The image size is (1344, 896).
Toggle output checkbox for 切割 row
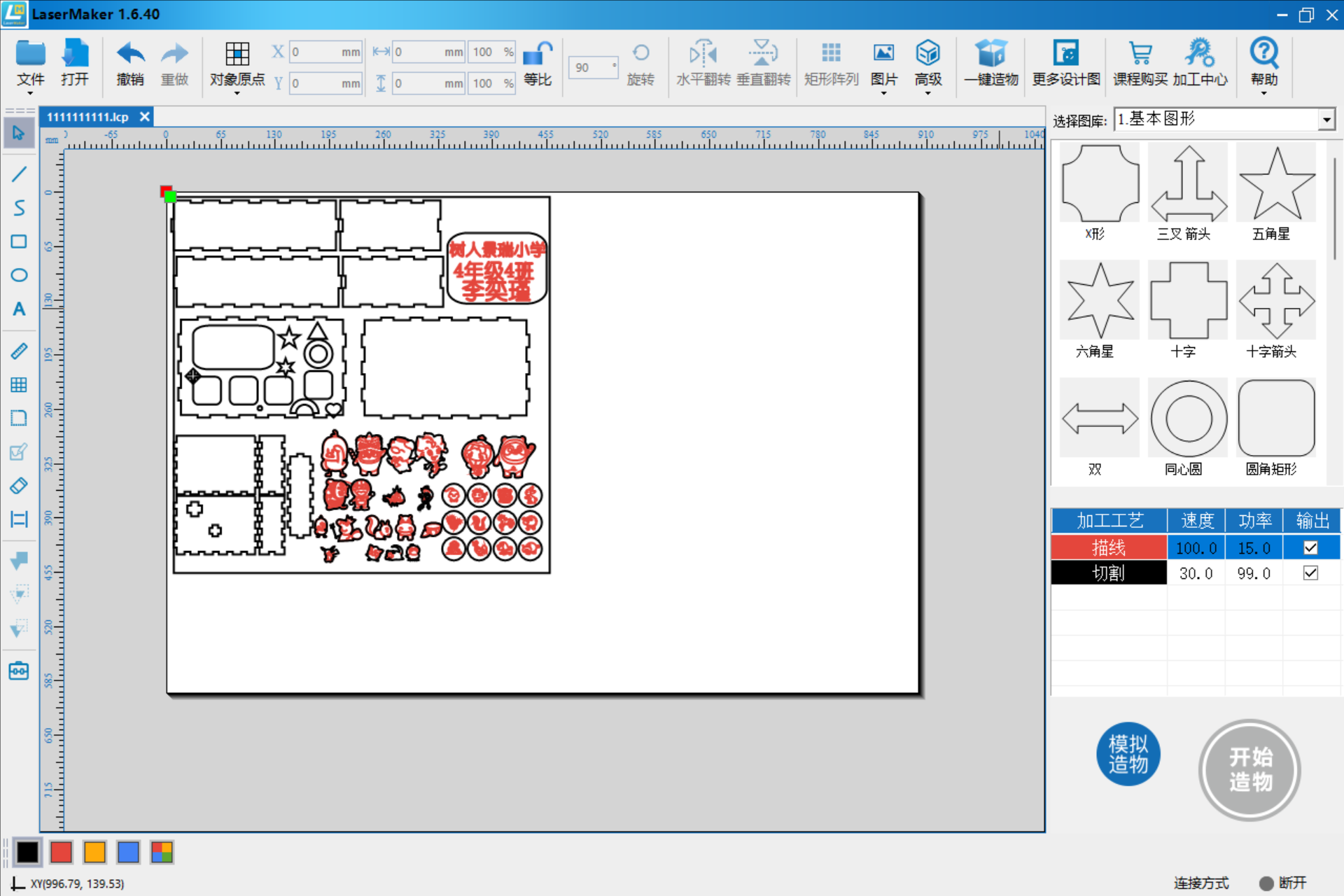(1310, 573)
